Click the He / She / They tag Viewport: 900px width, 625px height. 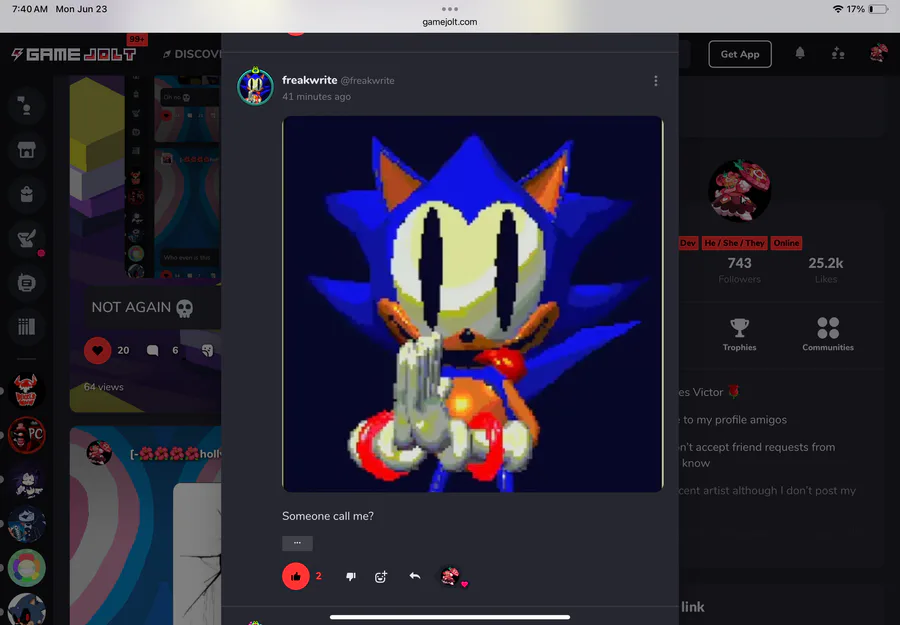pyautogui.click(x=734, y=243)
